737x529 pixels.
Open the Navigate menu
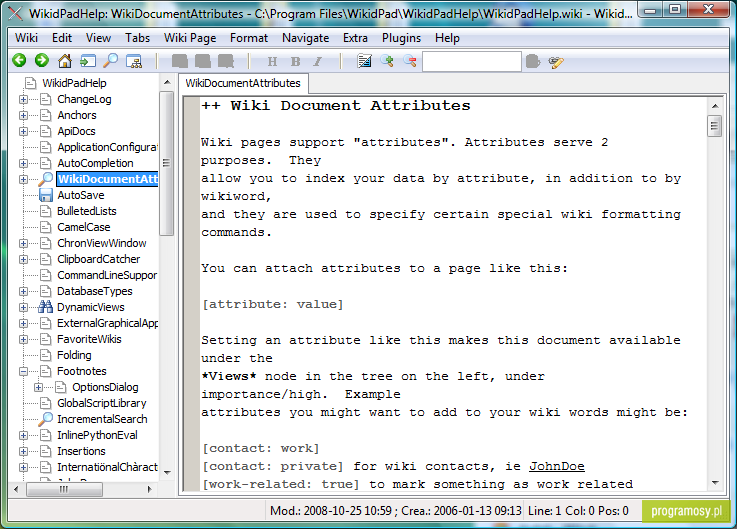(x=306, y=38)
